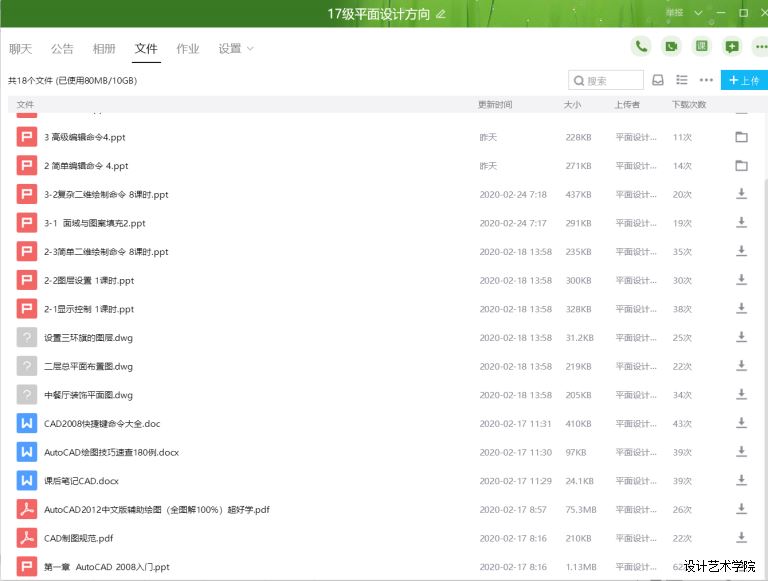Open folder for 3 高级编辑命令4.ppt
This screenshot has width=768, height=581.
pyautogui.click(x=741, y=137)
